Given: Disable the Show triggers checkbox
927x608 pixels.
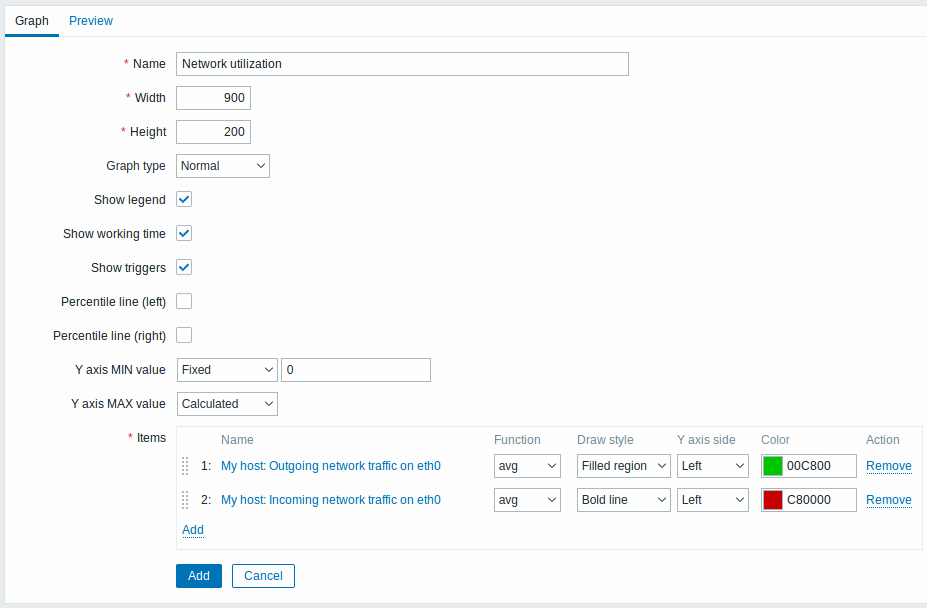Looking at the screenshot, I should coord(184,267).
